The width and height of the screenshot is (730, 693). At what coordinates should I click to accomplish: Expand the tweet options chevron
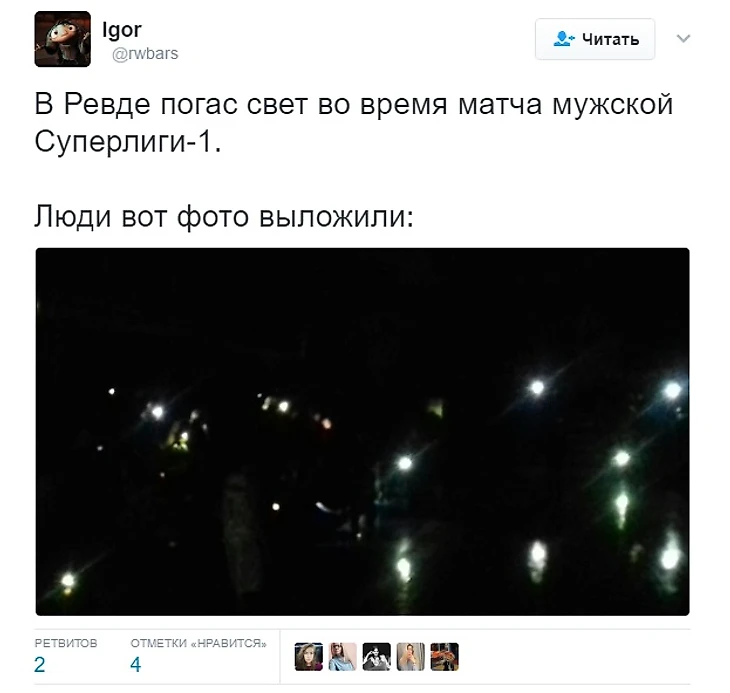click(683, 38)
